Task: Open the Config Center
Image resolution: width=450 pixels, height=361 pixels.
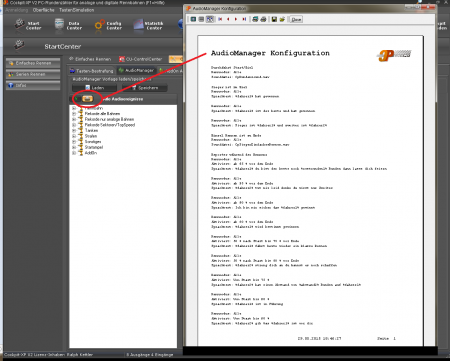Action: pos(108,25)
